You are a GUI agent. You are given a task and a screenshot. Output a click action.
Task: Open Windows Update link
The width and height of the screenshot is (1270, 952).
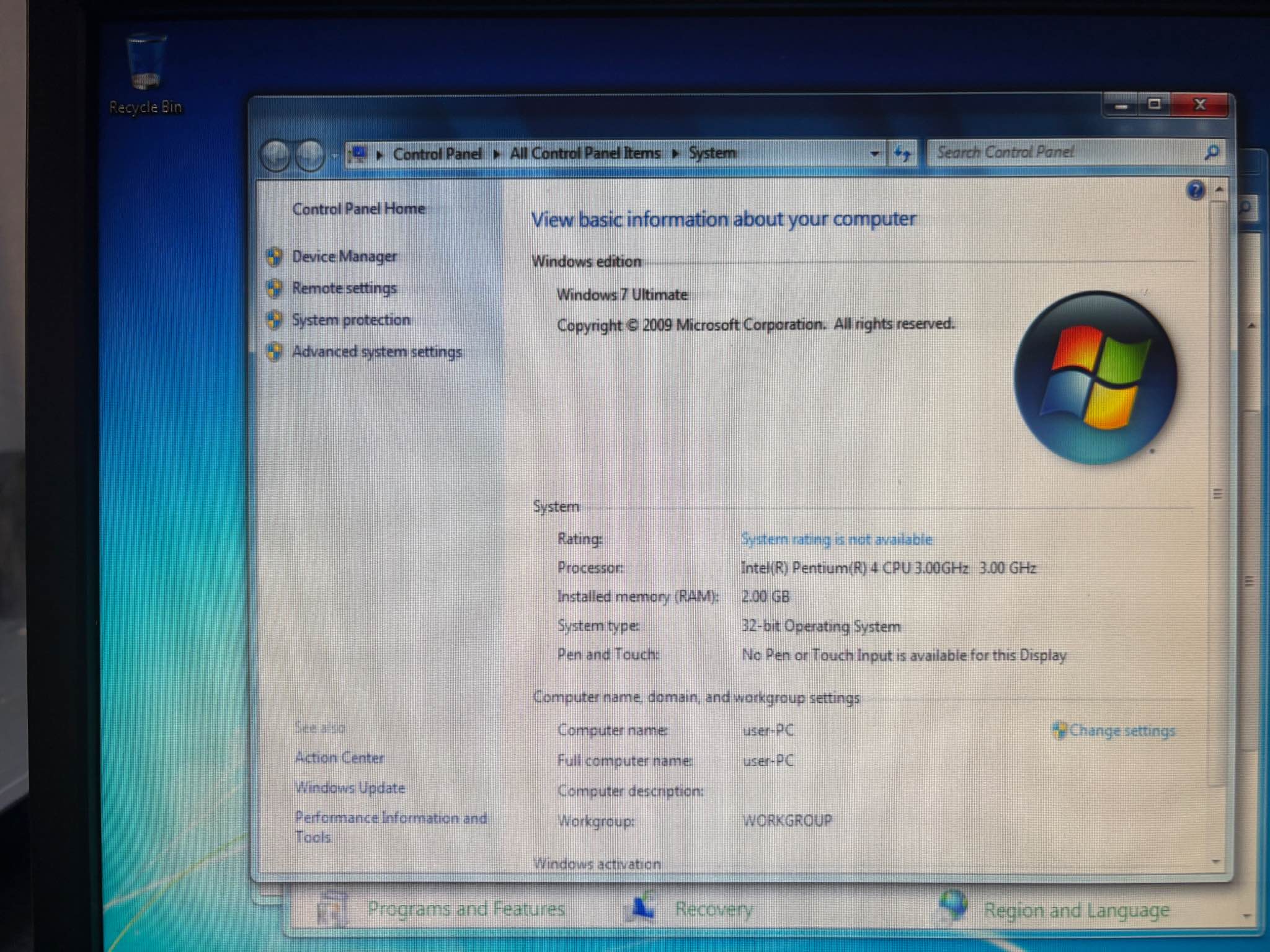click(350, 788)
